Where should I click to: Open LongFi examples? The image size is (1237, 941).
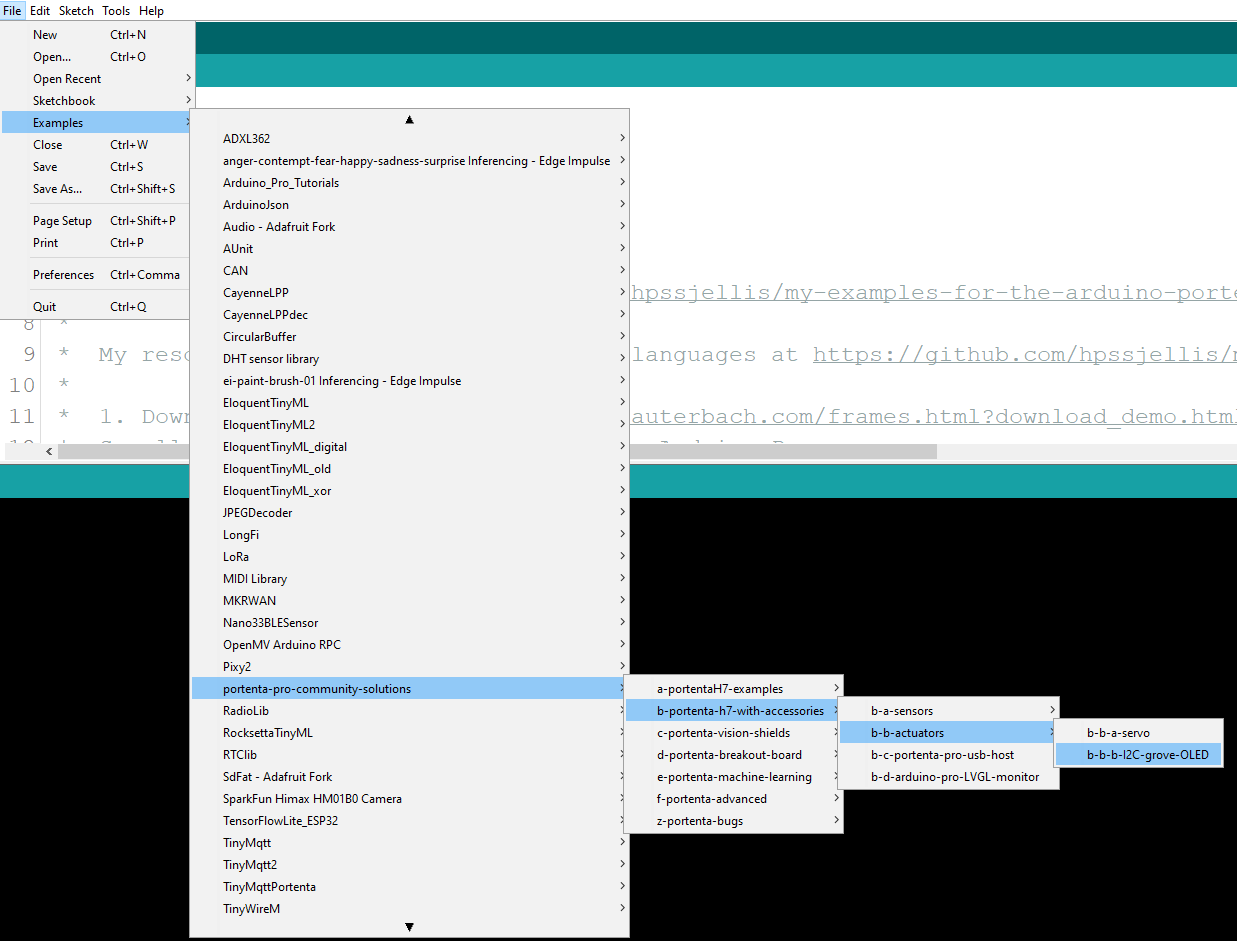[x=410, y=535]
